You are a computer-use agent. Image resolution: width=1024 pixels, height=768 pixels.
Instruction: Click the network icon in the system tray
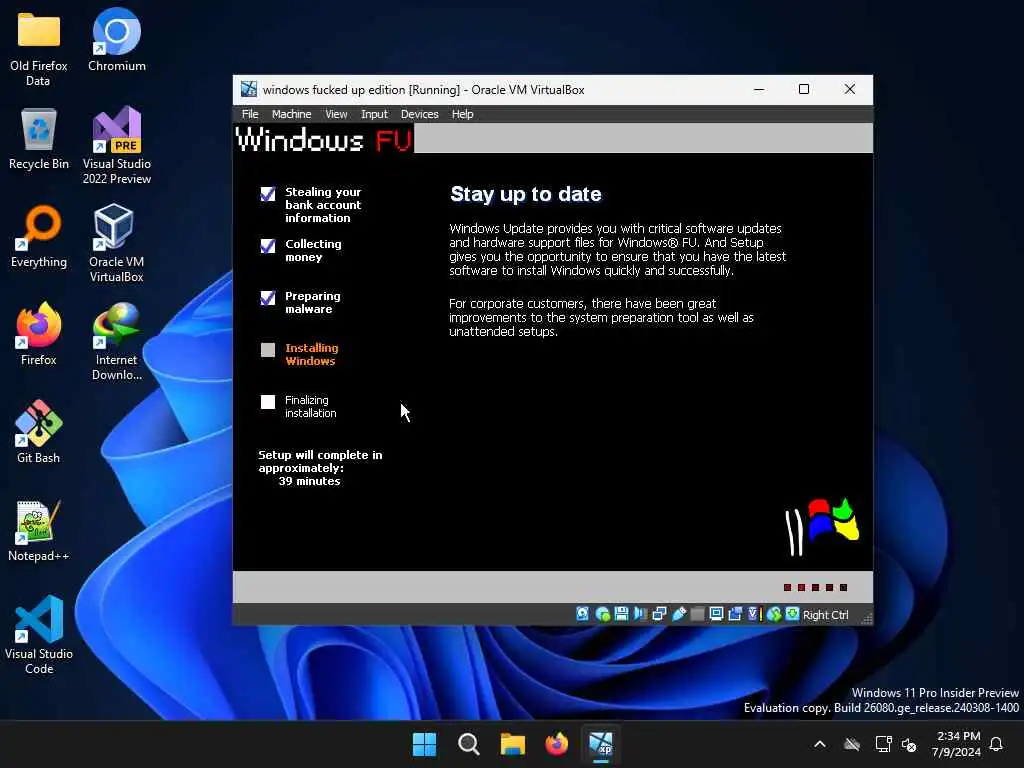point(884,744)
